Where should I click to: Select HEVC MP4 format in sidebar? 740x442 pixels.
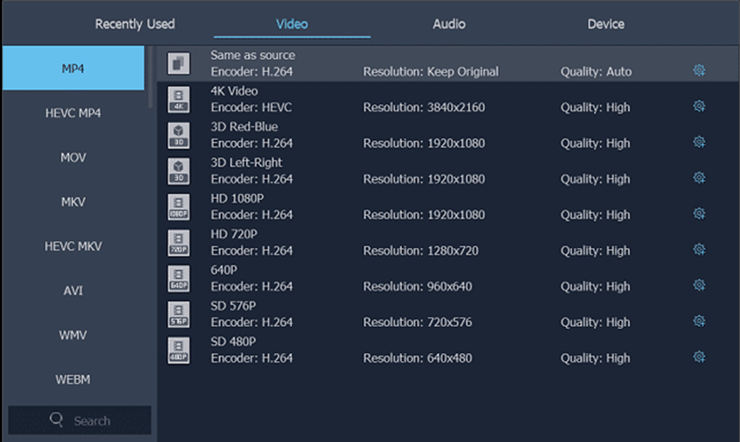[73, 113]
